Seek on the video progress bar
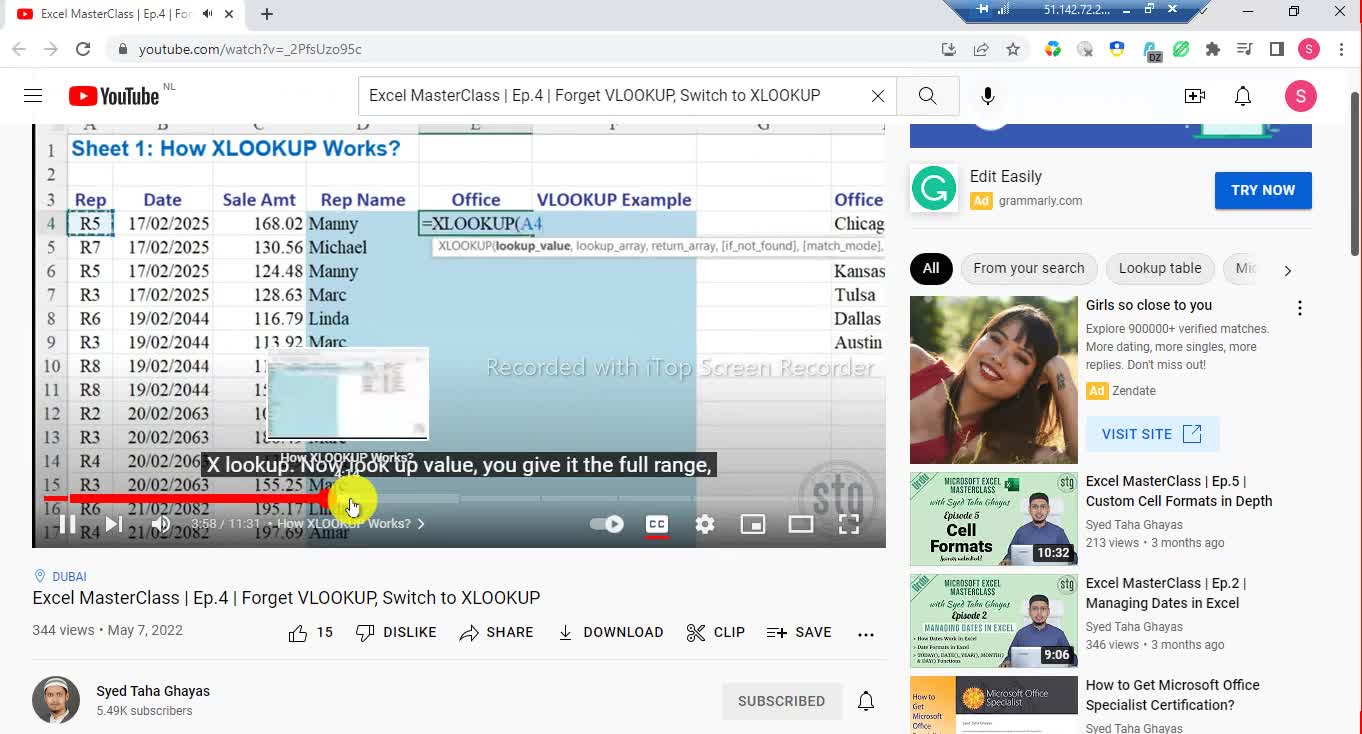 [x=459, y=498]
